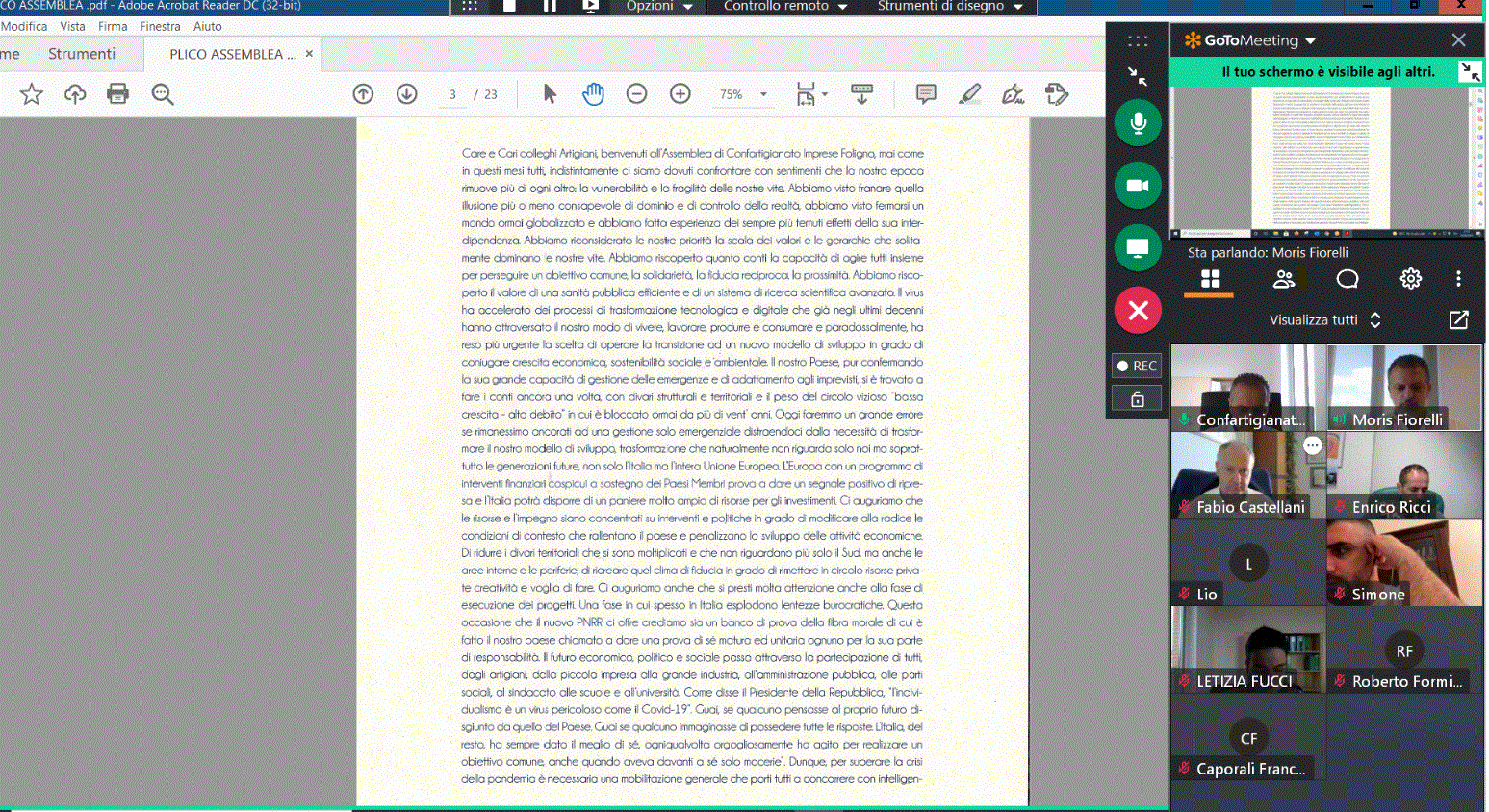The height and width of the screenshot is (812, 1489).
Task: Zoom out with the minus circle button
Action: point(636,93)
